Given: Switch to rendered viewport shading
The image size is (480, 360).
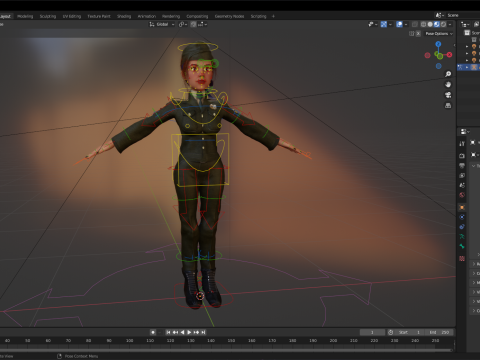Looking at the screenshot, I should coord(443,24).
